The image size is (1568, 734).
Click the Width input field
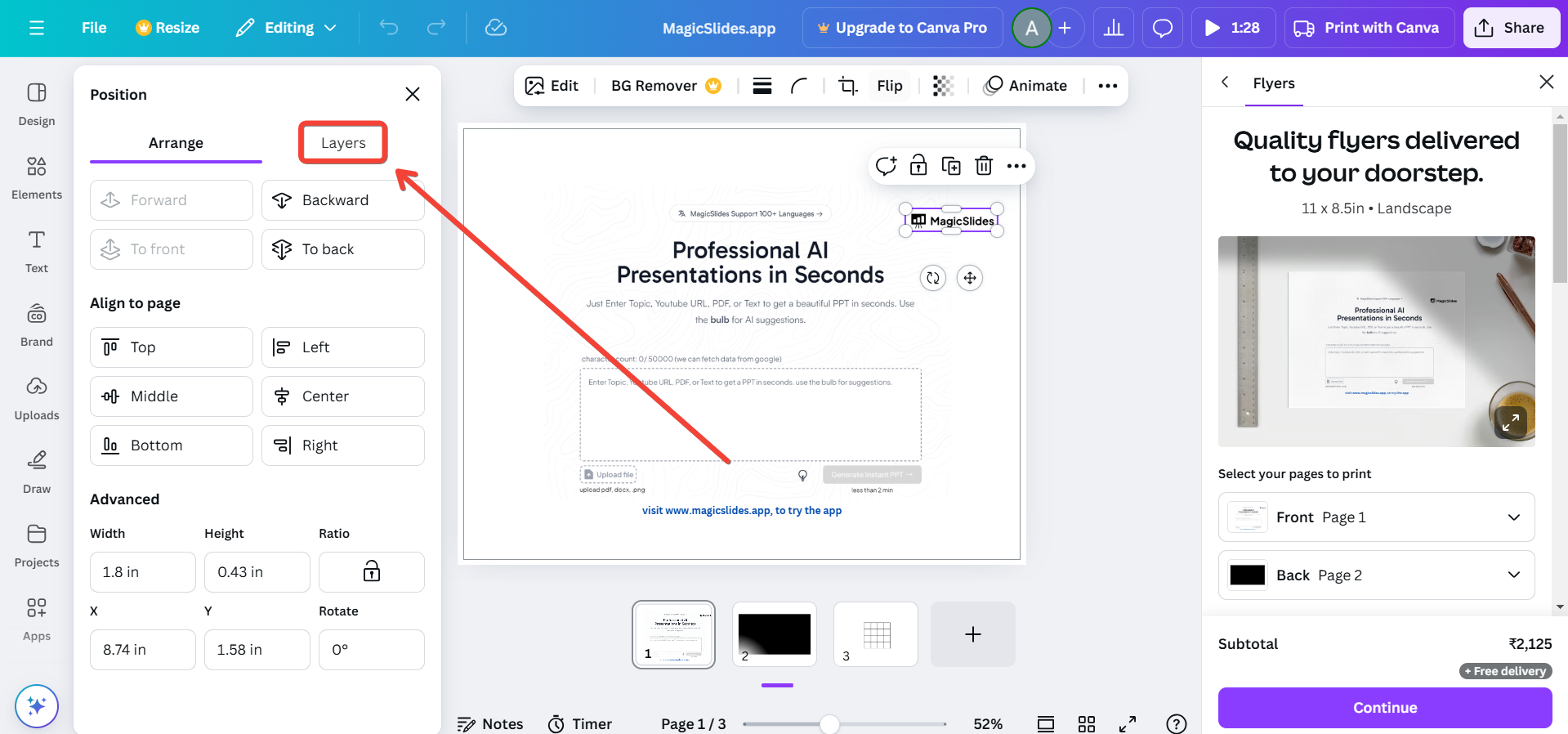point(143,572)
